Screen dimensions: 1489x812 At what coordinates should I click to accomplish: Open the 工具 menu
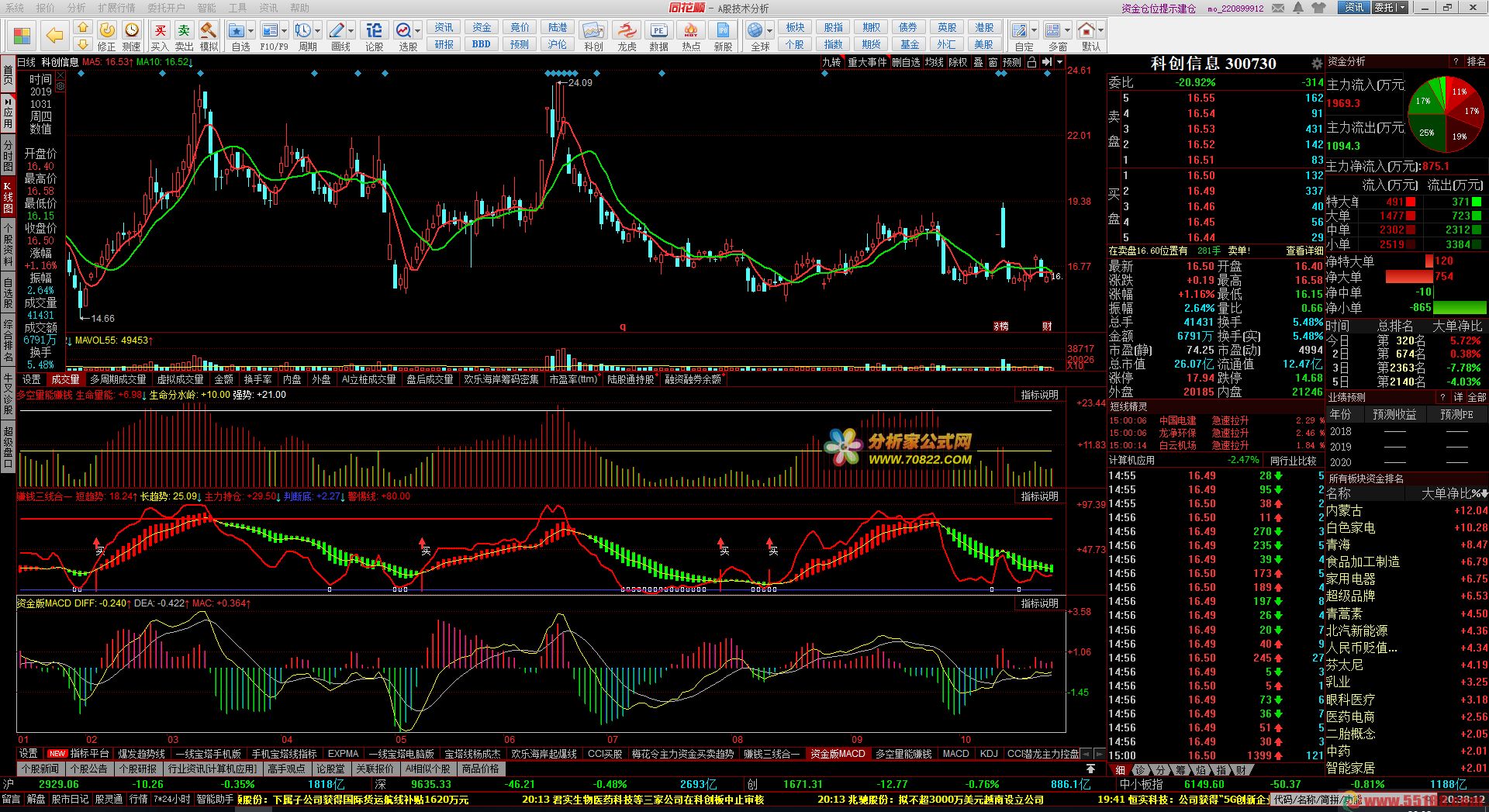click(237, 8)
